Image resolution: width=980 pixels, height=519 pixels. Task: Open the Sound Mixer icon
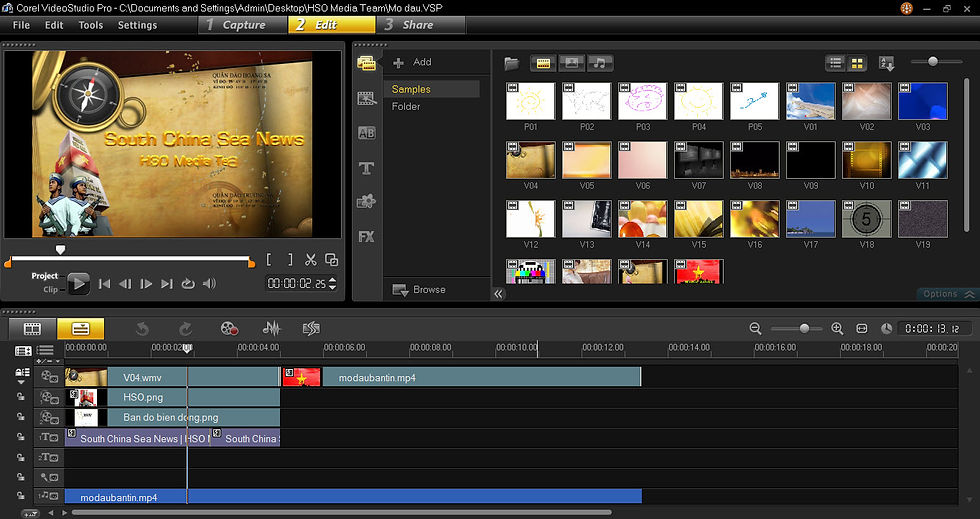tap(271, 328)
